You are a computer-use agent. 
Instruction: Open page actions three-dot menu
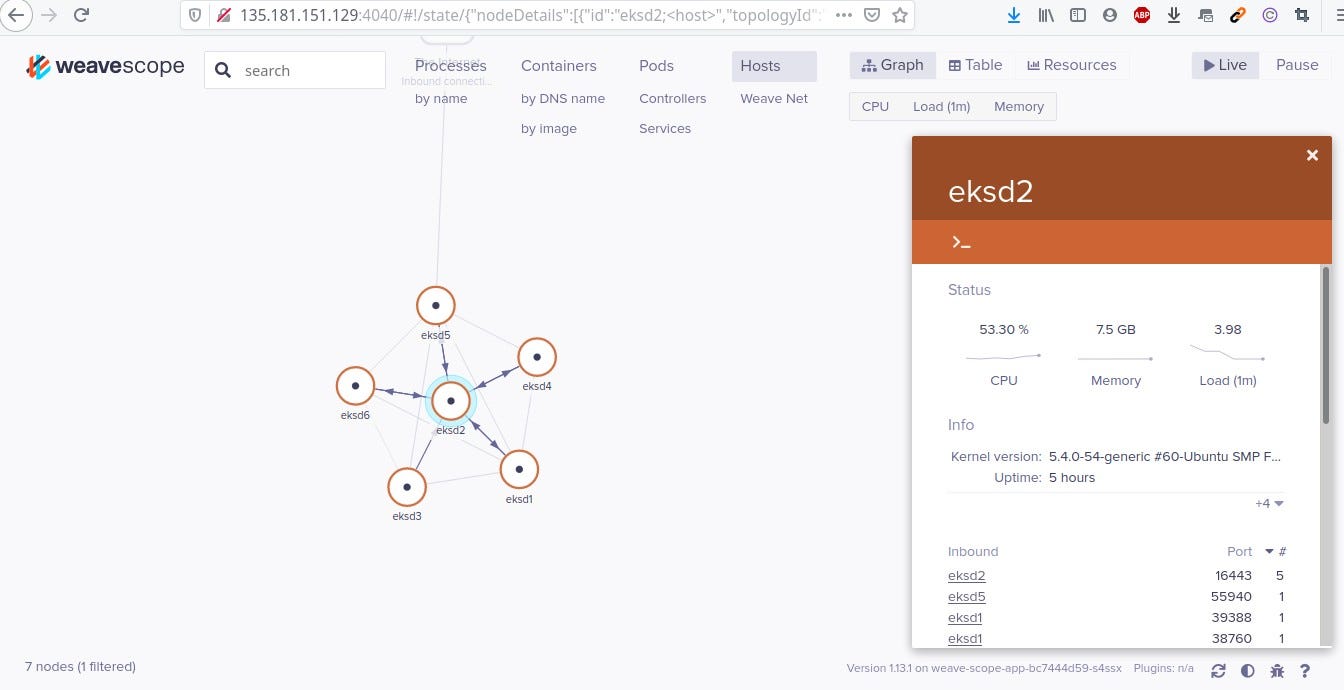[844, 15]
